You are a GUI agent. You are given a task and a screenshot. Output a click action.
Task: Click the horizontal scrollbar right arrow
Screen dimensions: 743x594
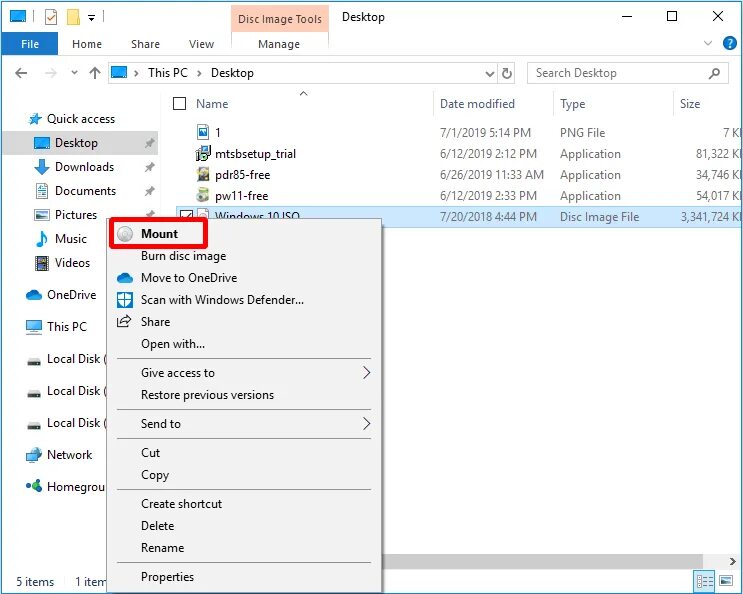(732, 561)
